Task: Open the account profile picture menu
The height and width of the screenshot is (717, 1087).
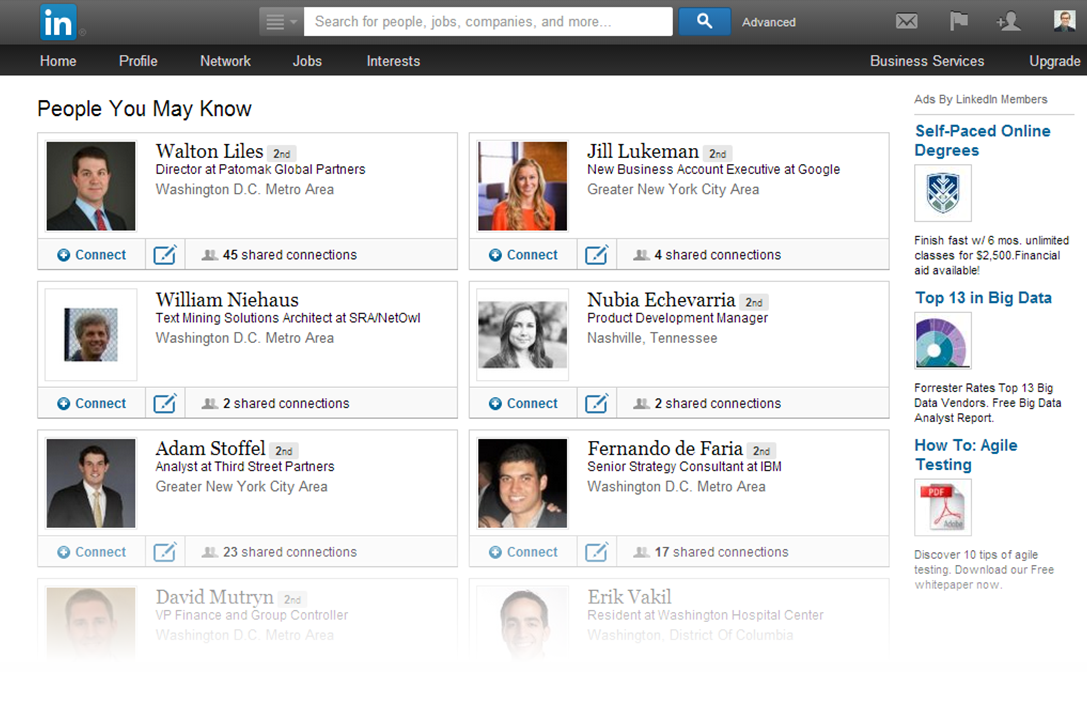Action: click(x=1064, y=21)
